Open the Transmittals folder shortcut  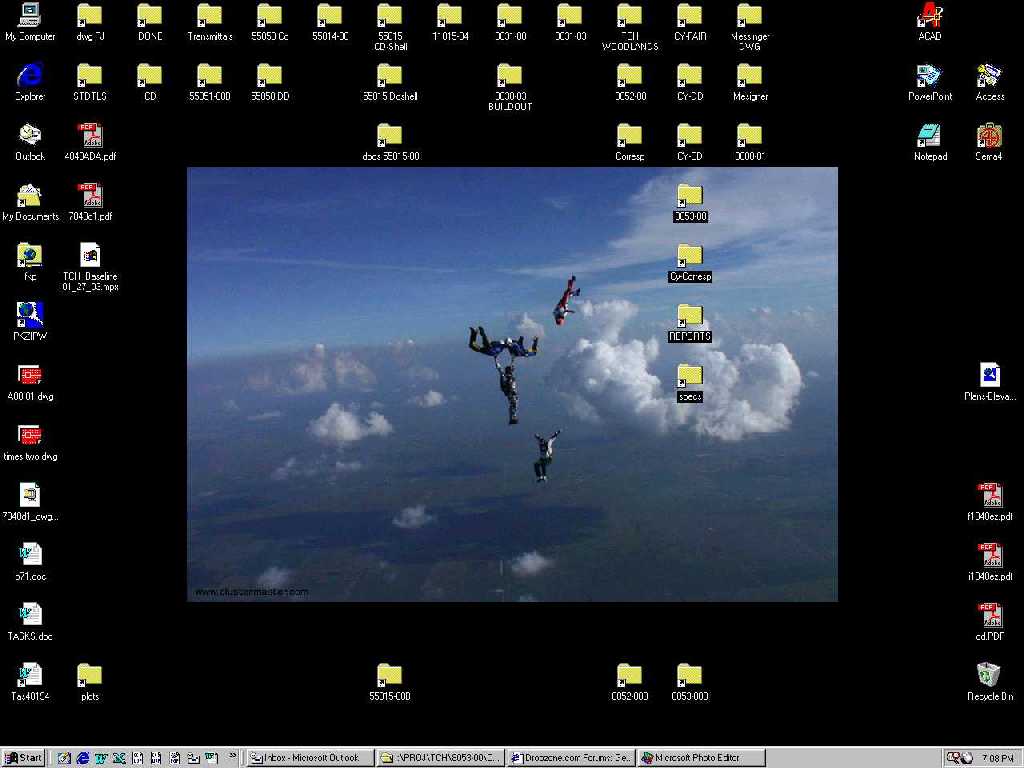210,16
